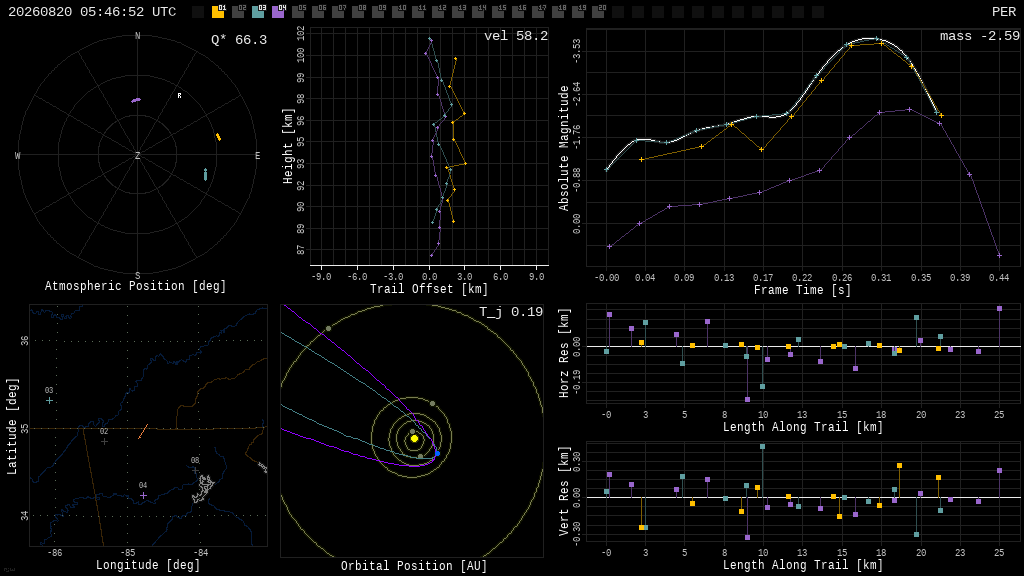Screen dimensions: 1024x576
Task: Click the orange meteor ground track on map
Action: [x=143, y=432]
